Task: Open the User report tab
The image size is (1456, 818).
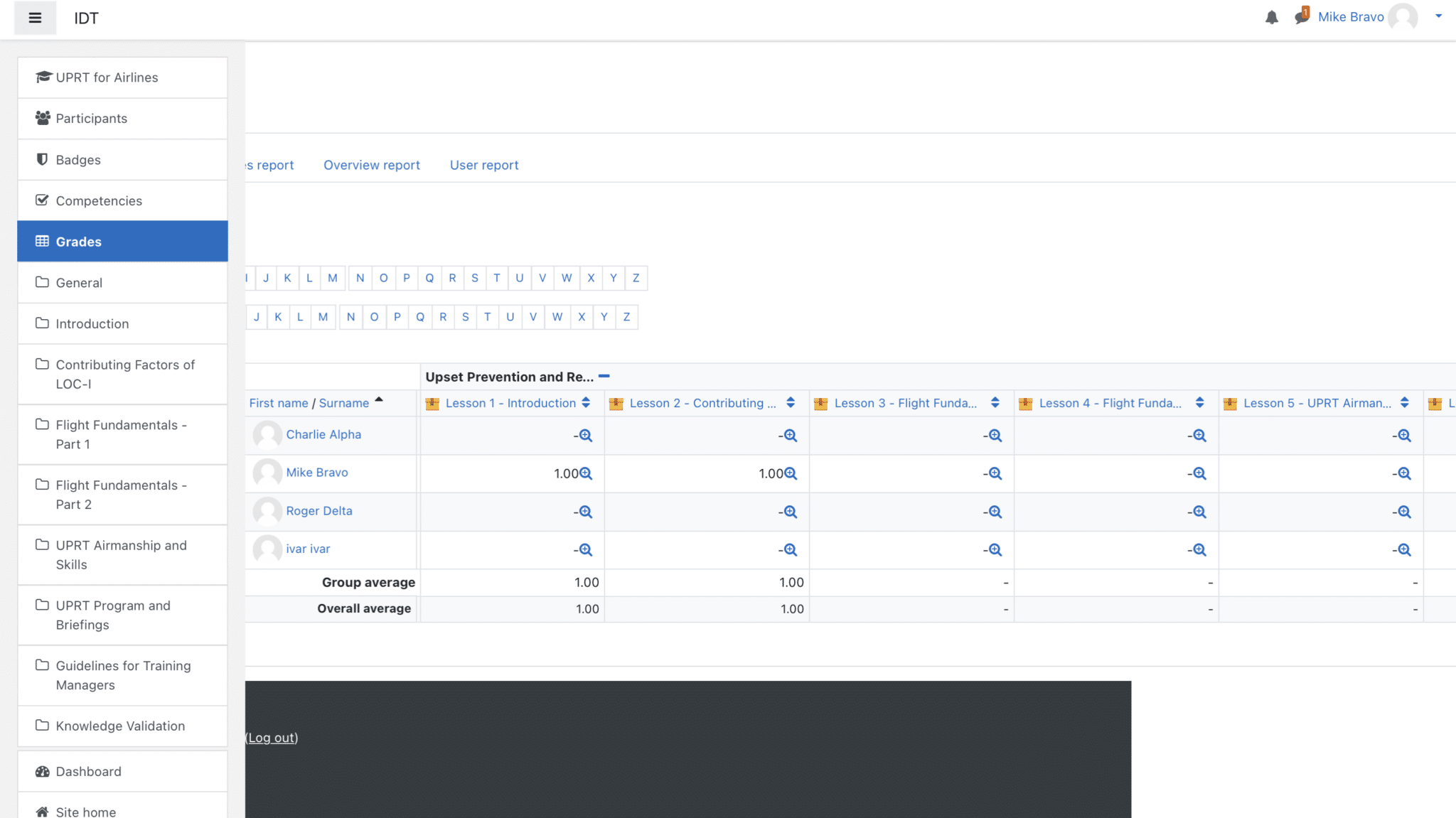Action: click(x=483, y=164)
